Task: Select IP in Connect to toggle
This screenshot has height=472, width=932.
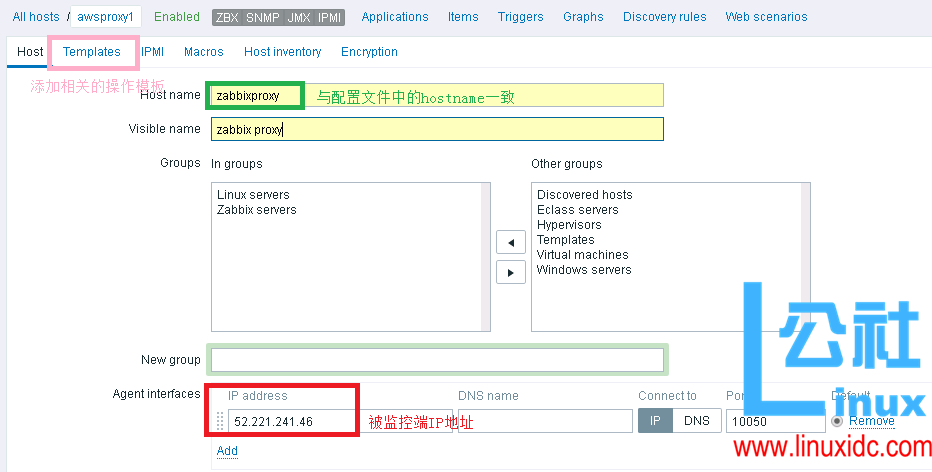Action: pyautogui.click(x=655, y=421)
